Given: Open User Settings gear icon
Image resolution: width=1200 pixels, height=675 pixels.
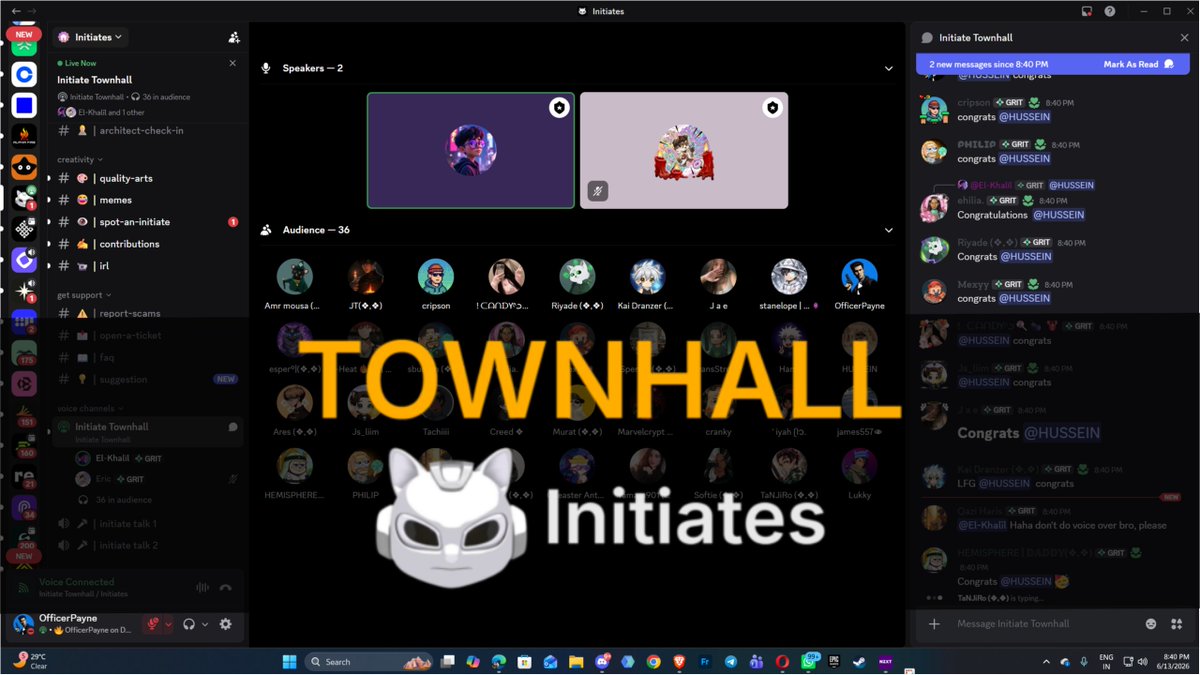Looking at the screenshot, I should (226, 624).
